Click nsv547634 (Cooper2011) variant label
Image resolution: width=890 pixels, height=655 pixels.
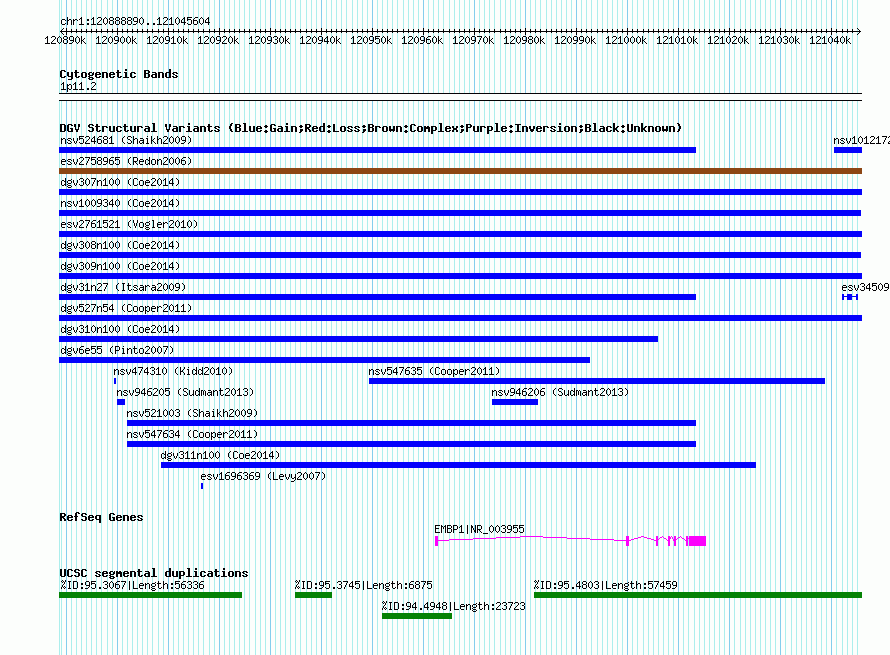[x=192, y=434]
